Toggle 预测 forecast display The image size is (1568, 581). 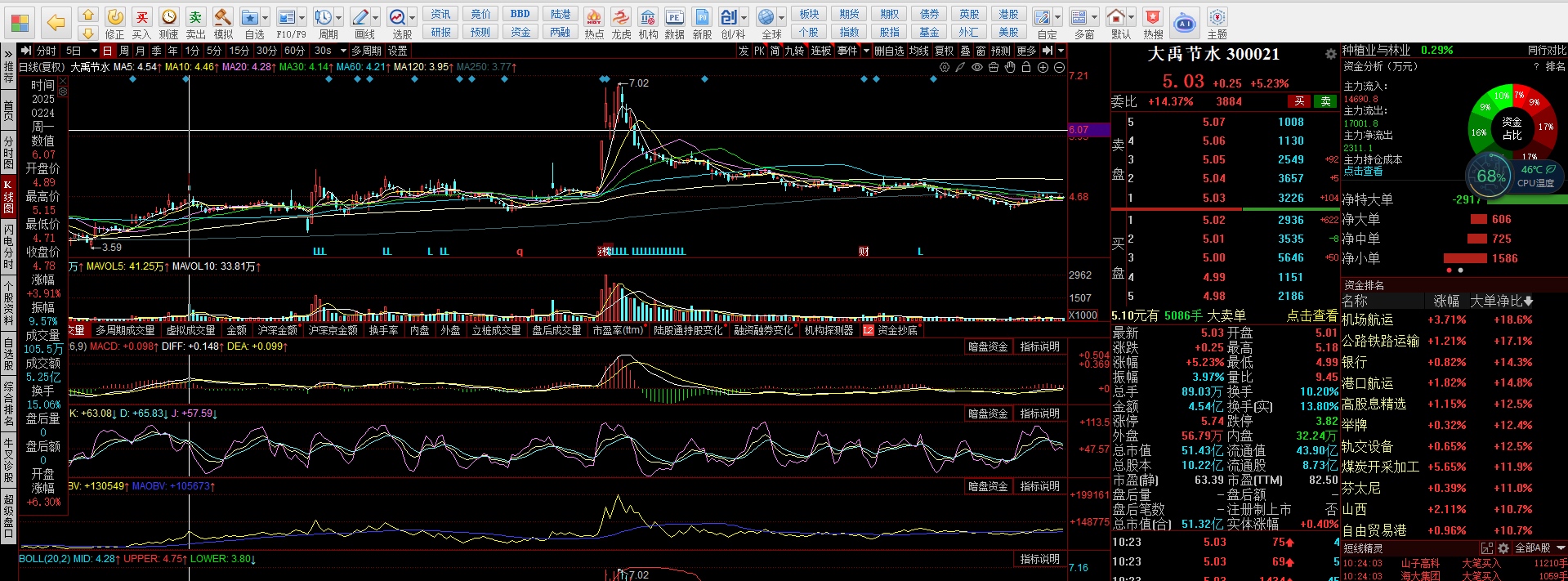click(x=1001, y=51)
